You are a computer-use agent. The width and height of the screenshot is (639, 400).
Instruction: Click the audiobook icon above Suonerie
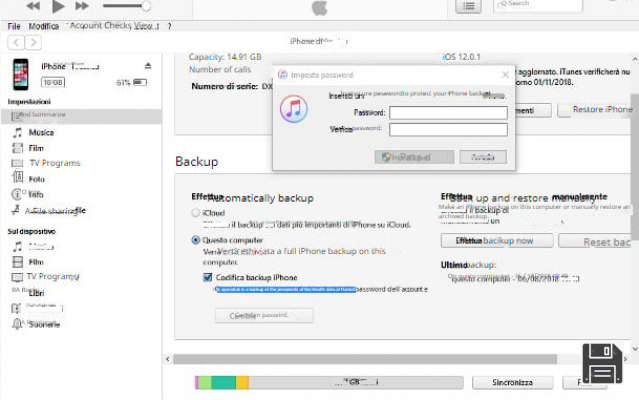click(16, 308)
